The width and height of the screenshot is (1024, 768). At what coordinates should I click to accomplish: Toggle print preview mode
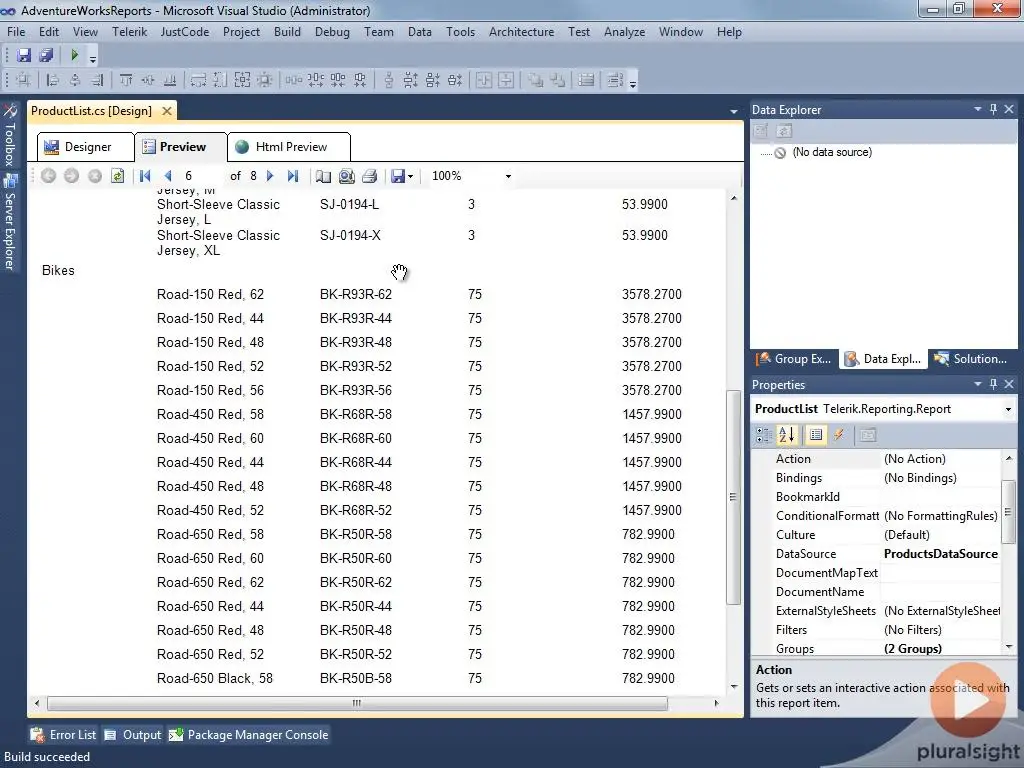click(x=347, y=176)
